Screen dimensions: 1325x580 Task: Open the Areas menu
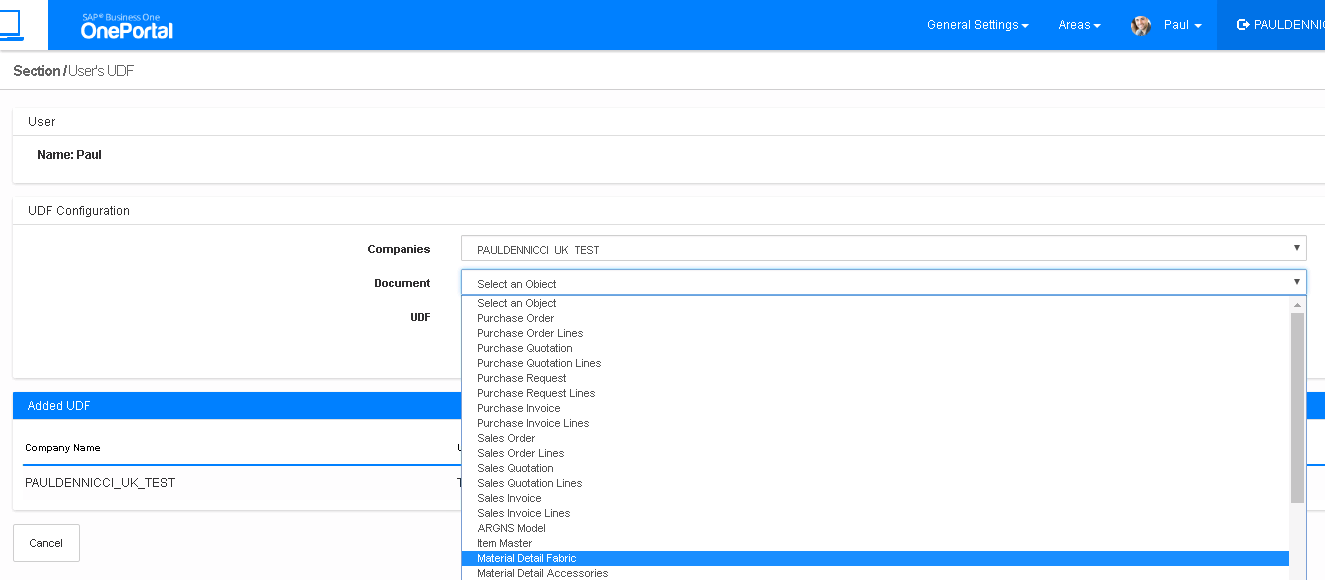[x=1079, y=25]
